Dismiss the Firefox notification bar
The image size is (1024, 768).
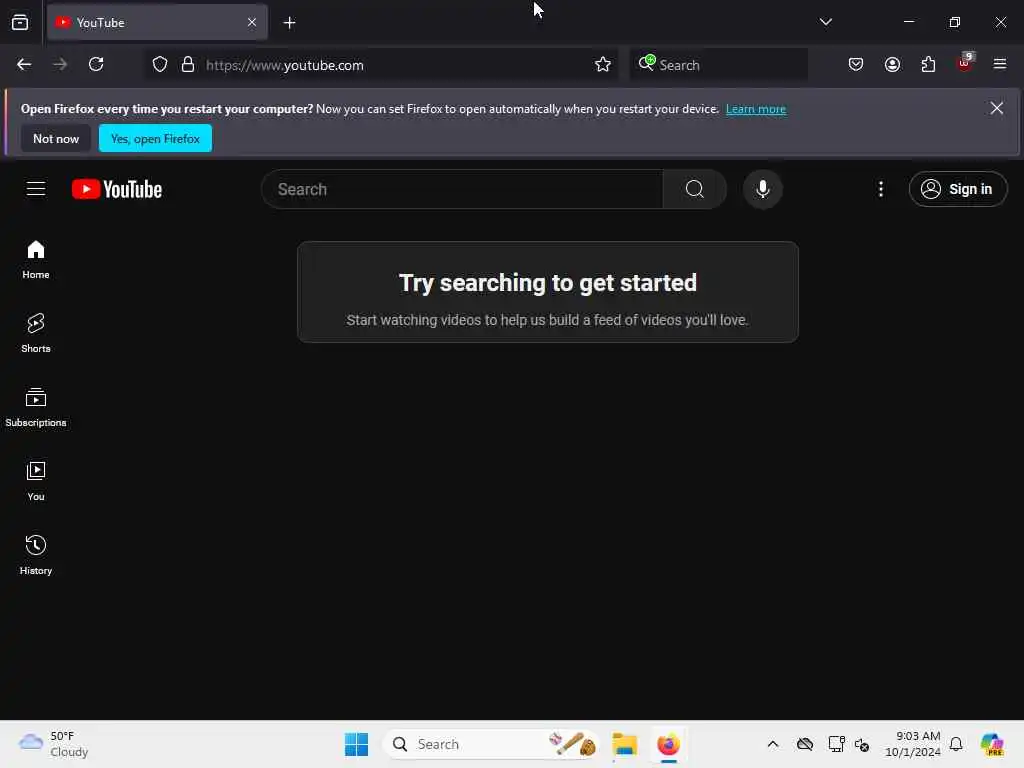click(x=997, y=108)
